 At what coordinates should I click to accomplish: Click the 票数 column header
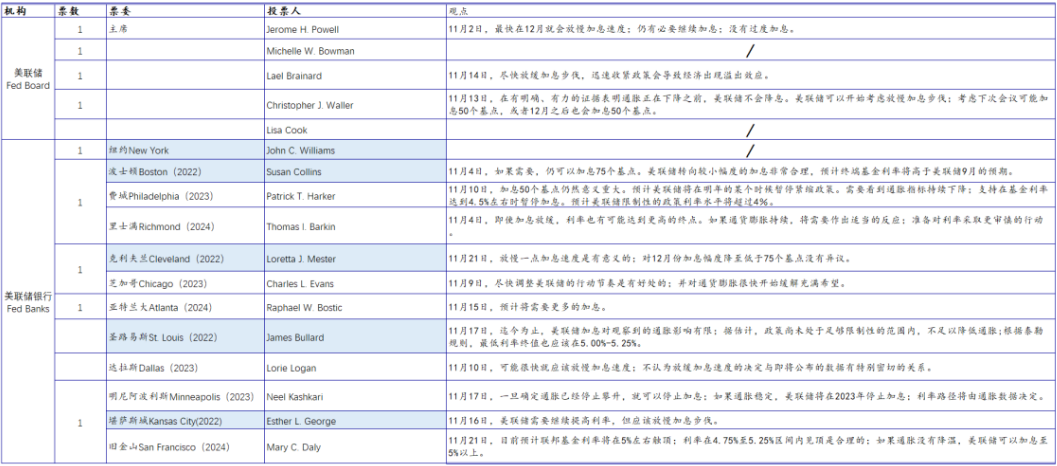[x=68, y=11]
